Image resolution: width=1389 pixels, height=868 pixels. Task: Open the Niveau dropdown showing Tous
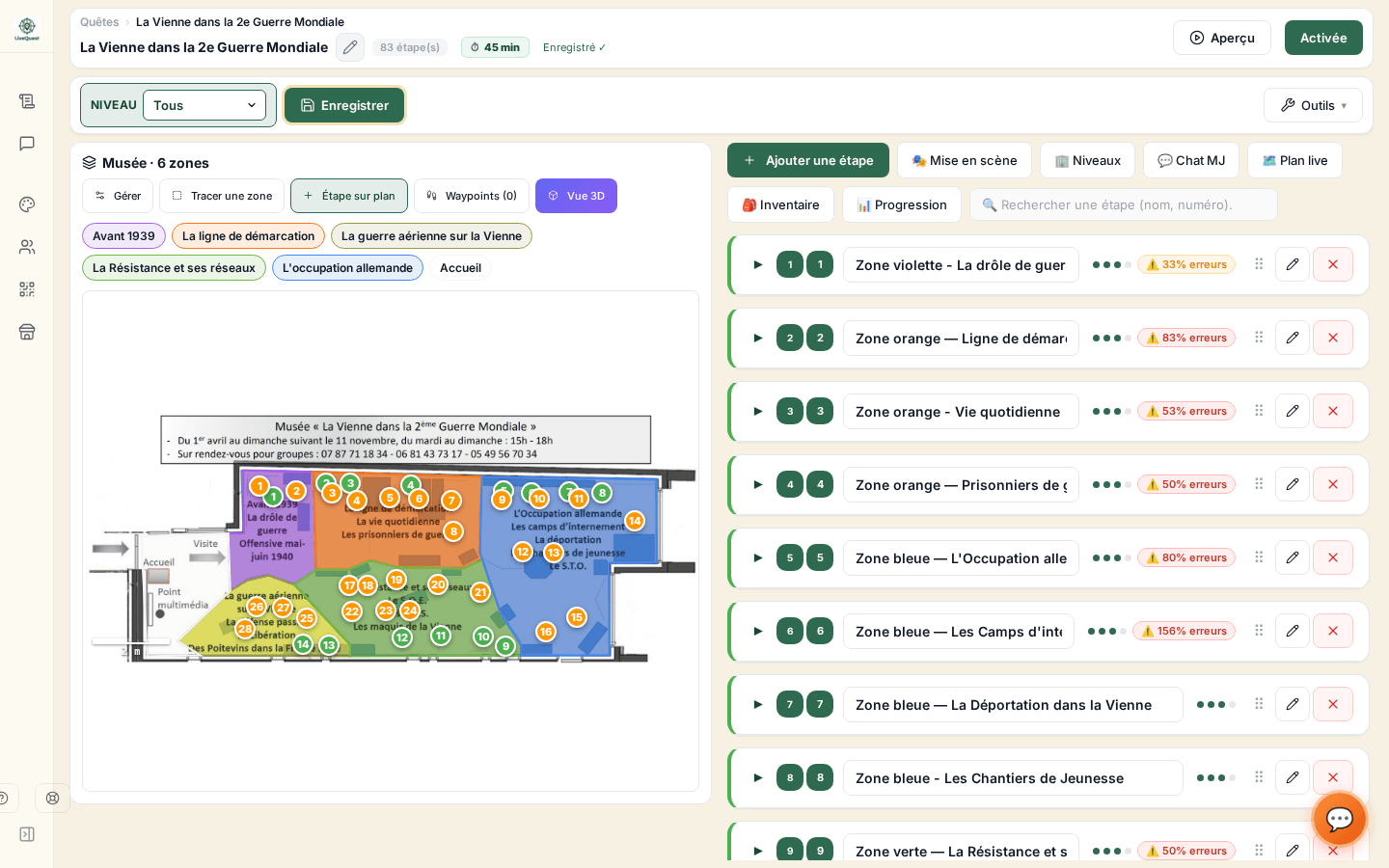coord(204,105)
